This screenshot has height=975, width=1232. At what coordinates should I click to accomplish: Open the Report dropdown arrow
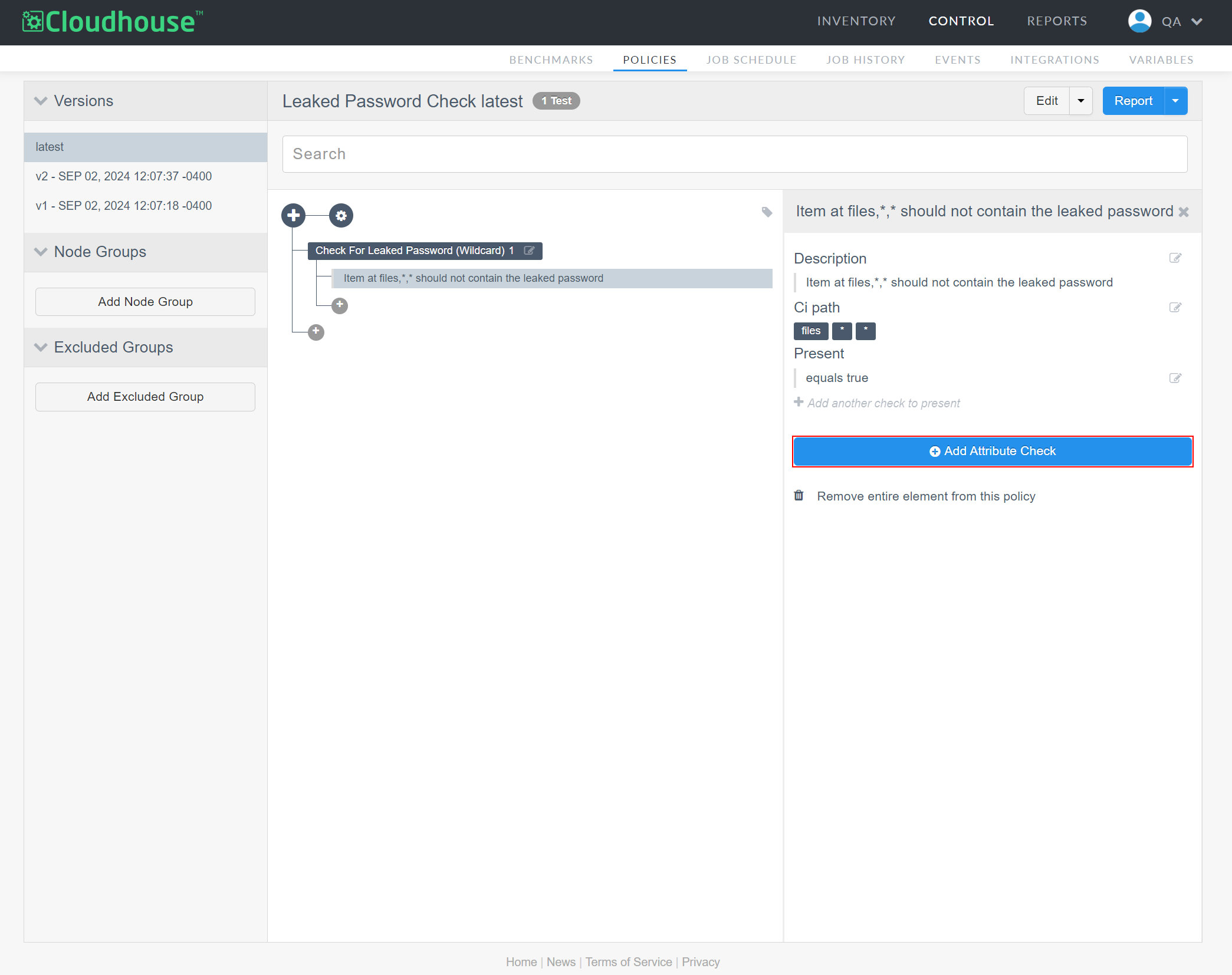[1175, 101]
